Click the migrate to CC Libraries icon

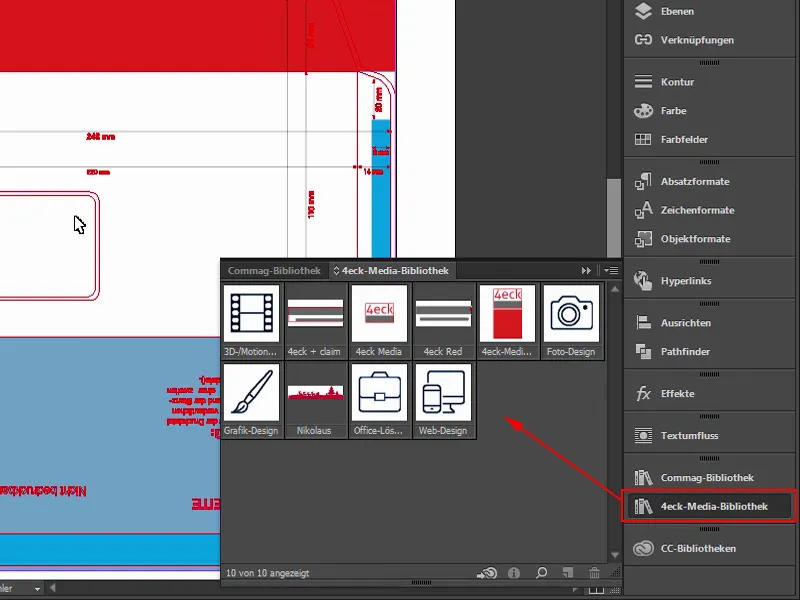point(487,573)
